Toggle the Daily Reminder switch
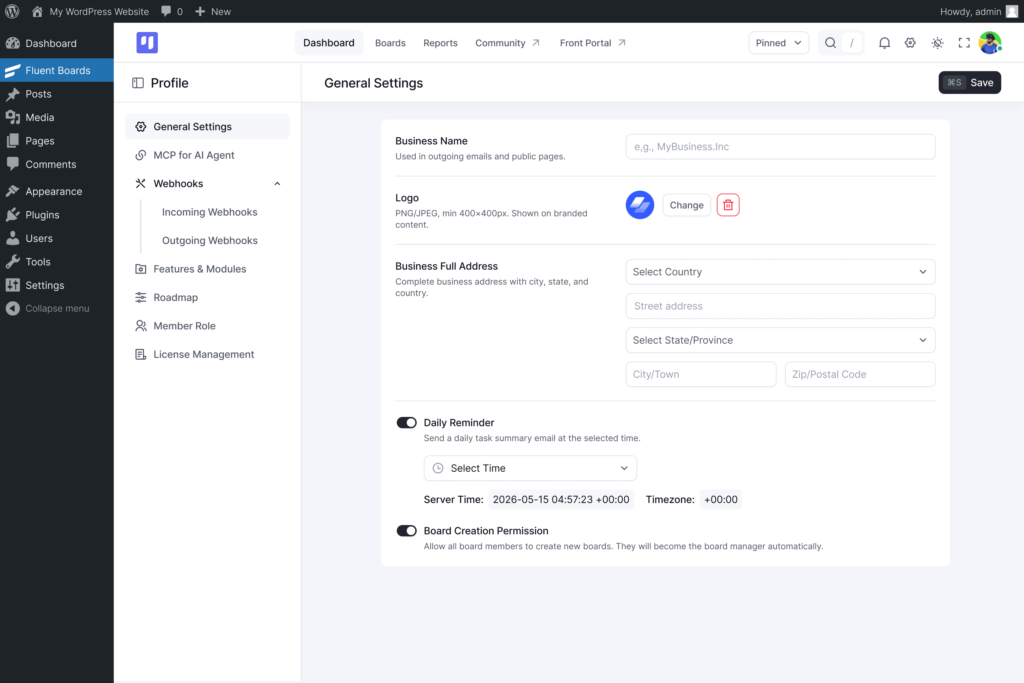The width and height of the screenshot is (1024, 683). (x=406, y=422)
